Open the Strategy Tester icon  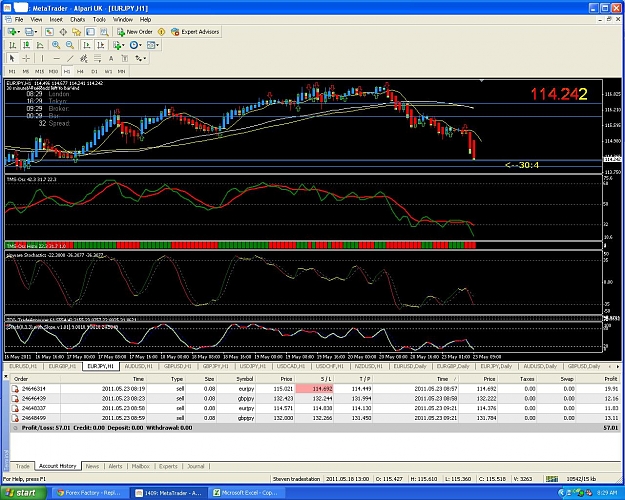pyautogui.click(x=104, y=31)
